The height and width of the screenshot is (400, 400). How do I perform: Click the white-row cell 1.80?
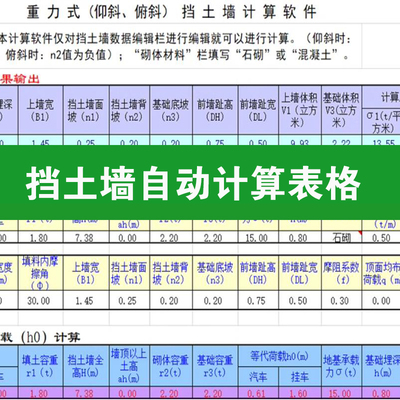point(39,237)
